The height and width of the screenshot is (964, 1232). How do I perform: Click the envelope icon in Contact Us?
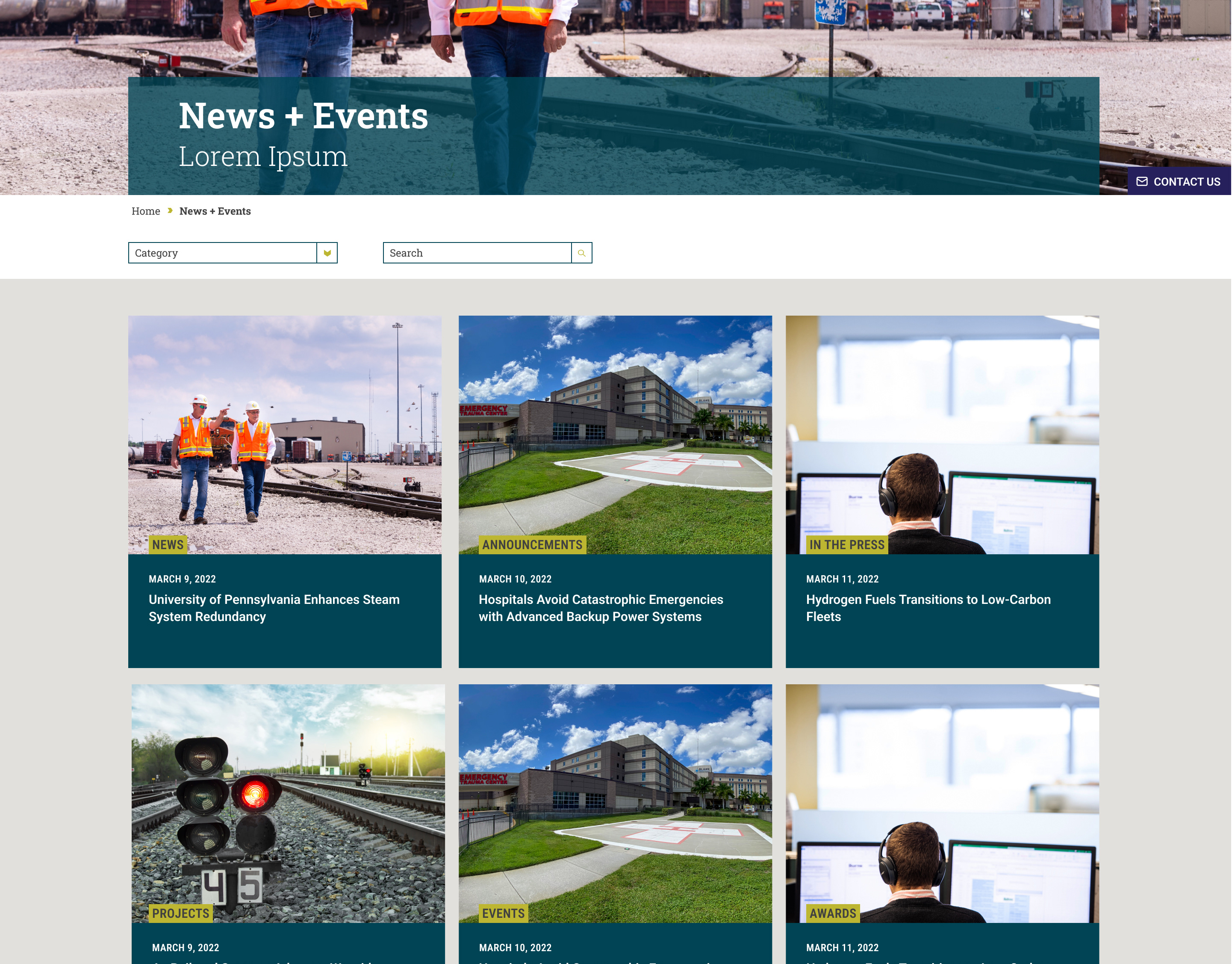pyautogui.click(x=1141, y=181)
